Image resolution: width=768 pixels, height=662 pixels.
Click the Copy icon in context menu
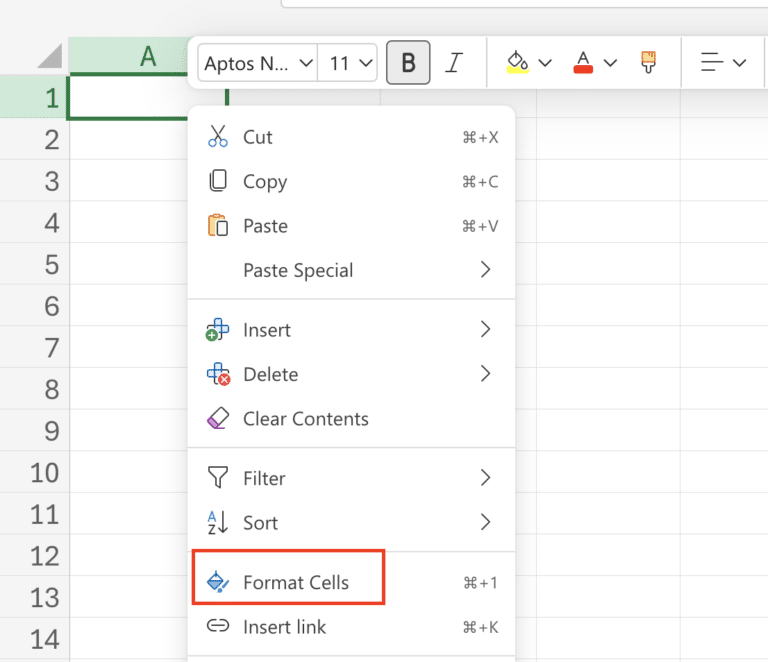[x=217, y=181]
